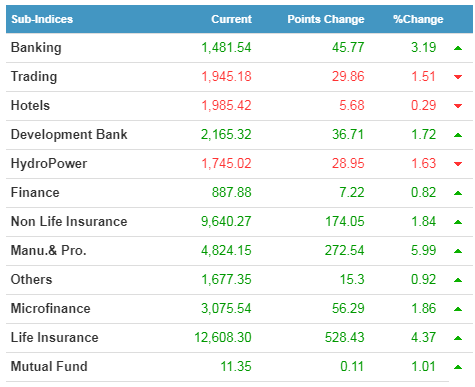Click the Sub-Indices column header
475x387 pixels.
[x=42, y=19]
